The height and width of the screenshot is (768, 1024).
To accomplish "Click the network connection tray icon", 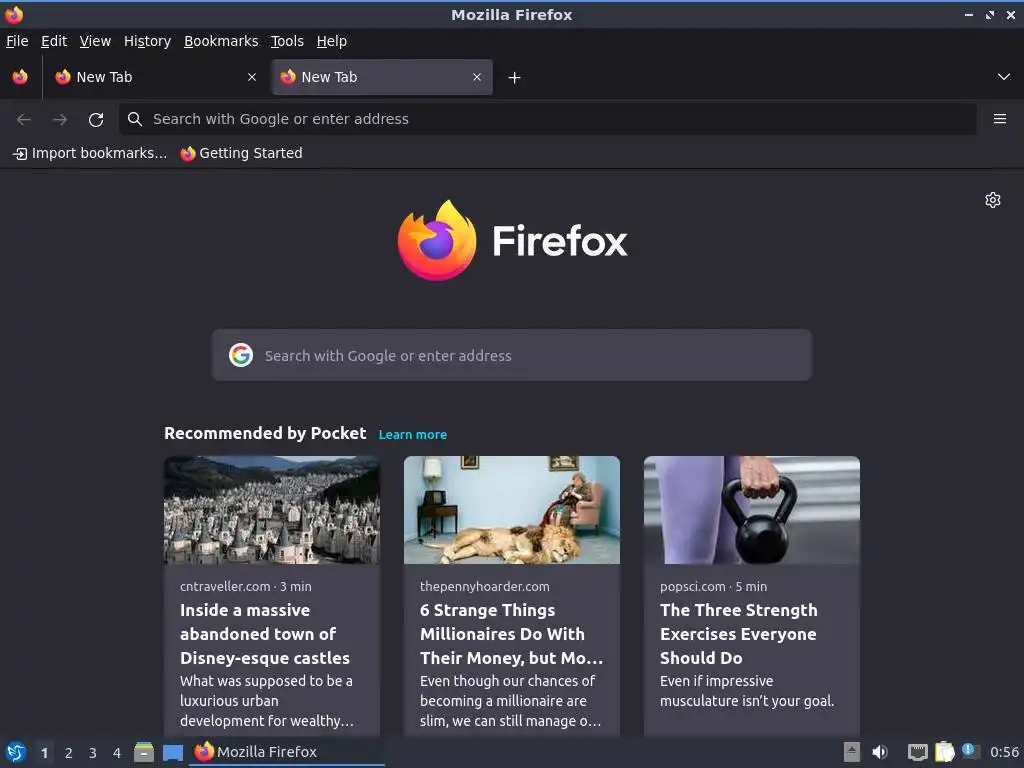I will (x=918, y=752).
